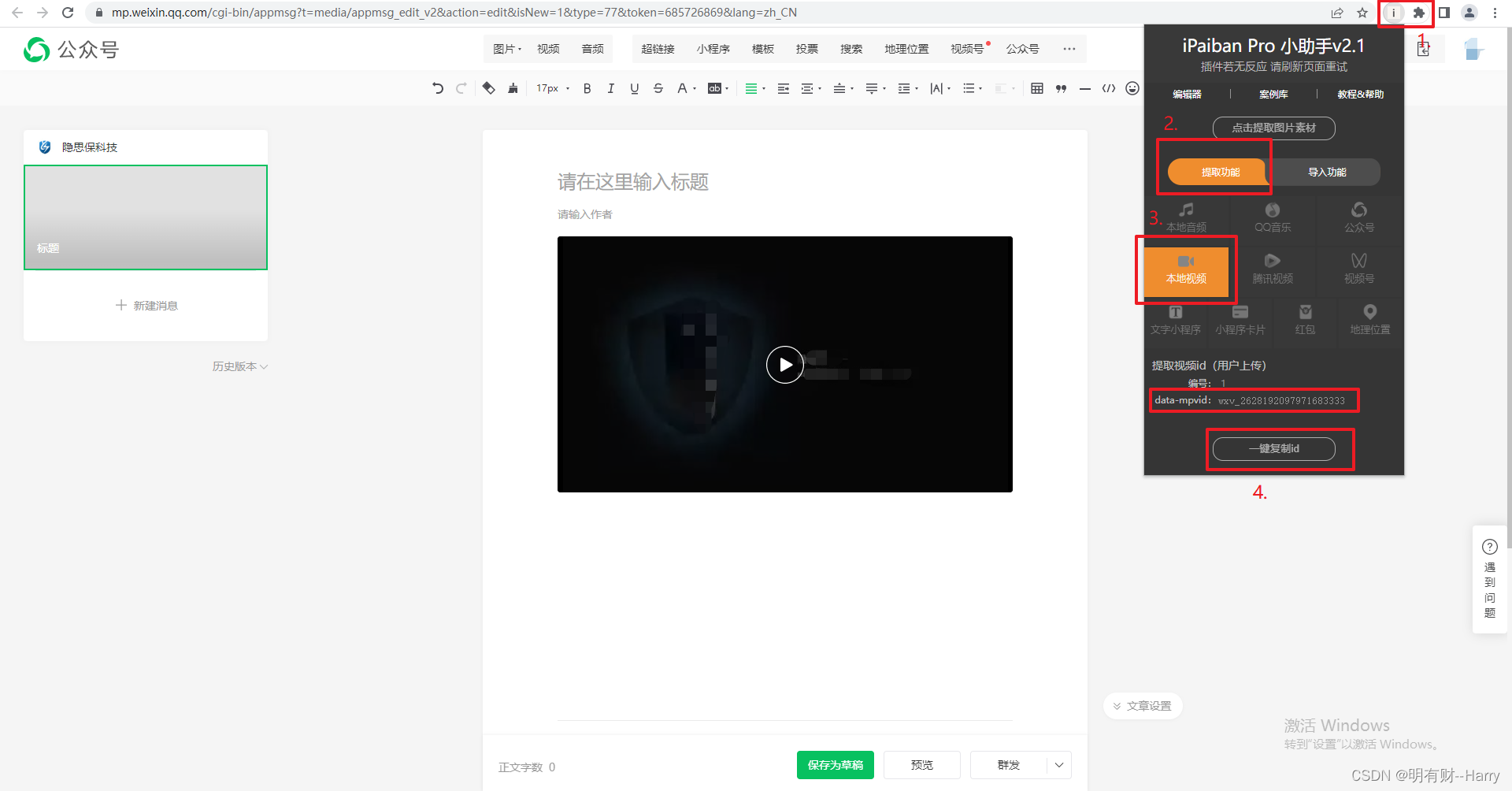Image resolution: width=1512 pixels, height=791 pixels.
Task: Select the 本地视频 camera icon
Action: tap(1186, 272)
